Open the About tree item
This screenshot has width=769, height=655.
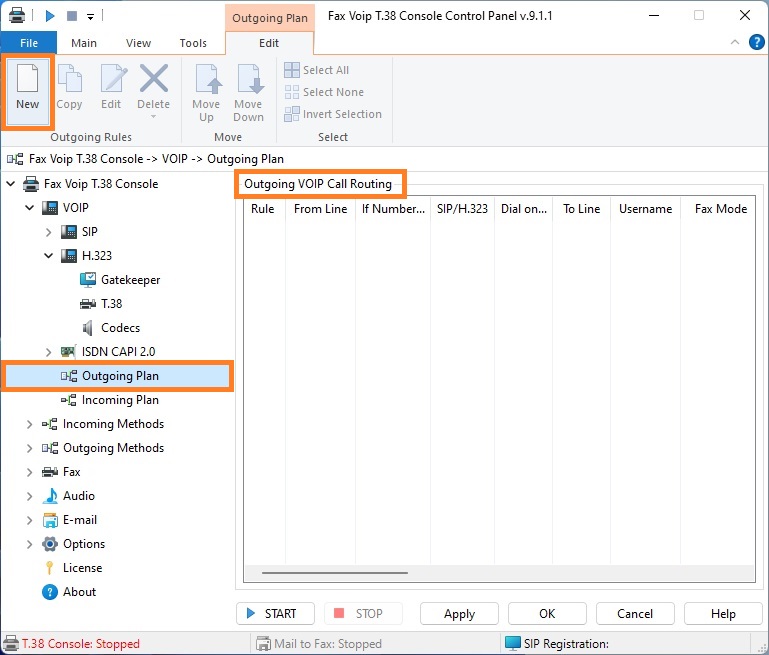click(x=79, y=592)
